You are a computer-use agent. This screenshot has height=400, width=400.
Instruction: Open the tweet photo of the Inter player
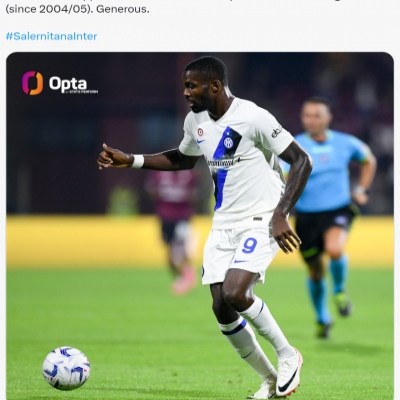coord(200,226)
